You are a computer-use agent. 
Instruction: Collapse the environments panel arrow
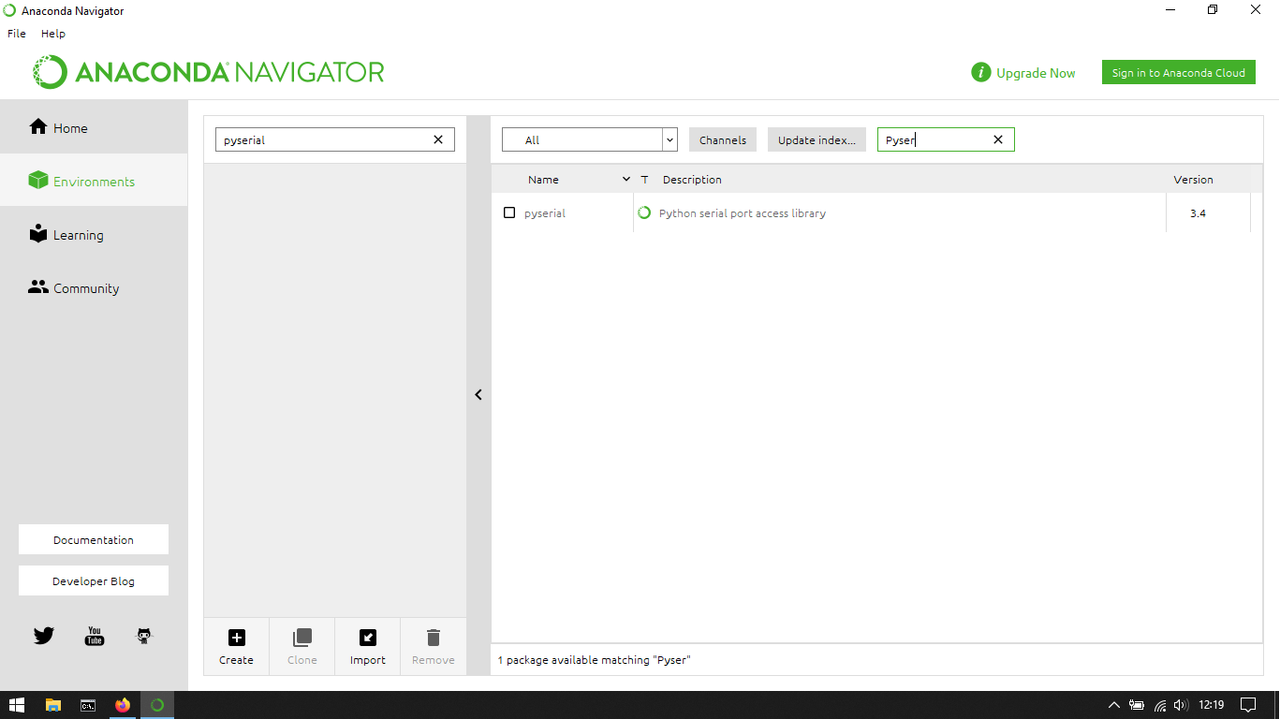(x=478, y=395)
